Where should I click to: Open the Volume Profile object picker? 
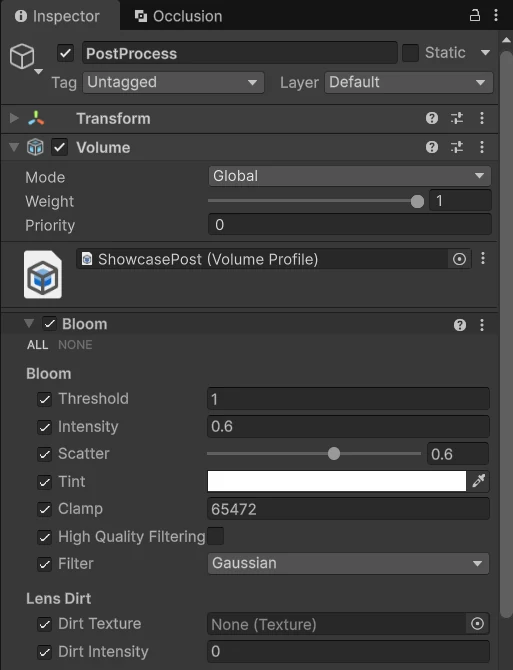point(459,259)
